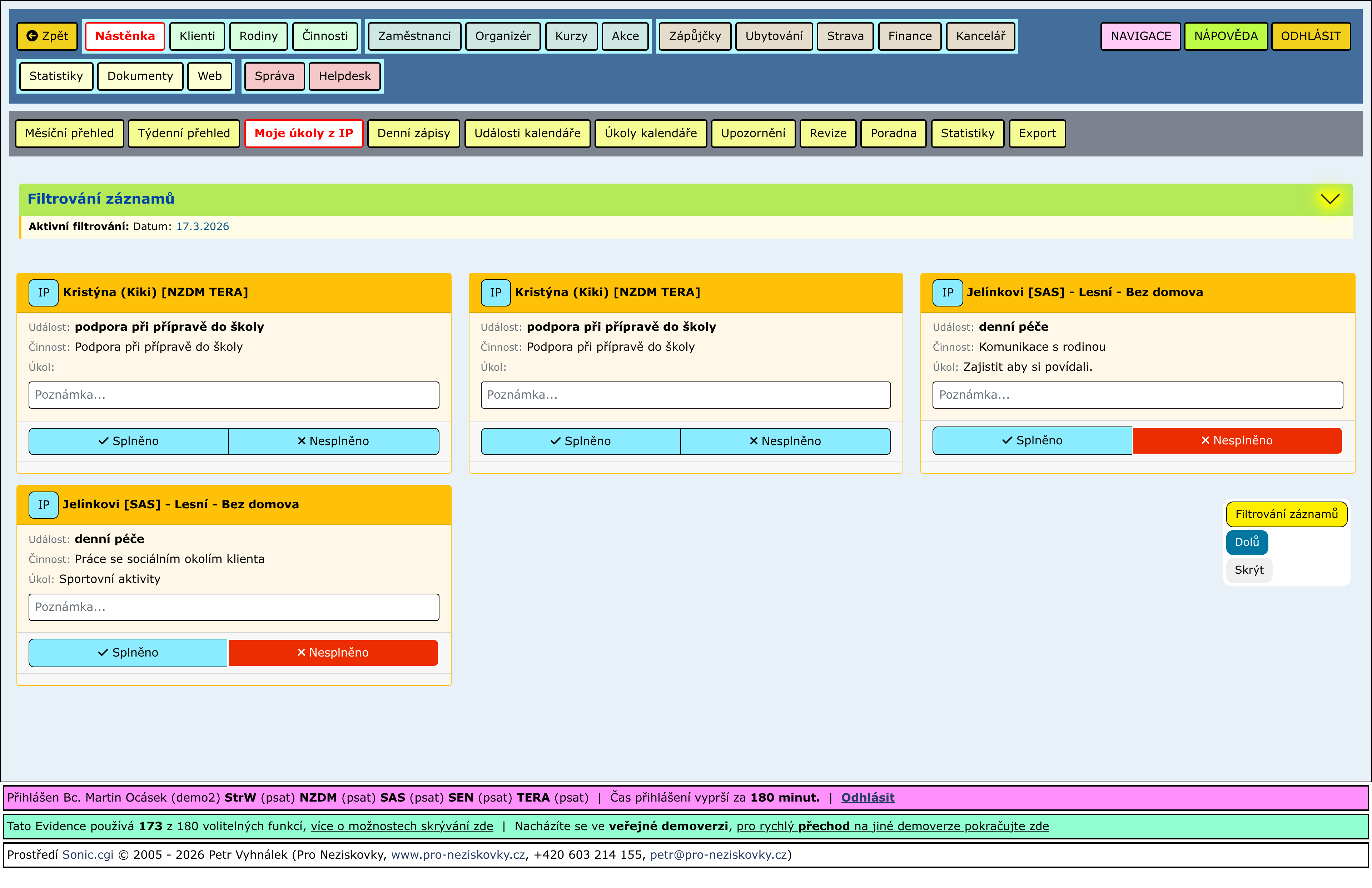Mark first Kristýna task as Splněno
The width and height of the screenshot is (1372, 888).
coord(129,441)
